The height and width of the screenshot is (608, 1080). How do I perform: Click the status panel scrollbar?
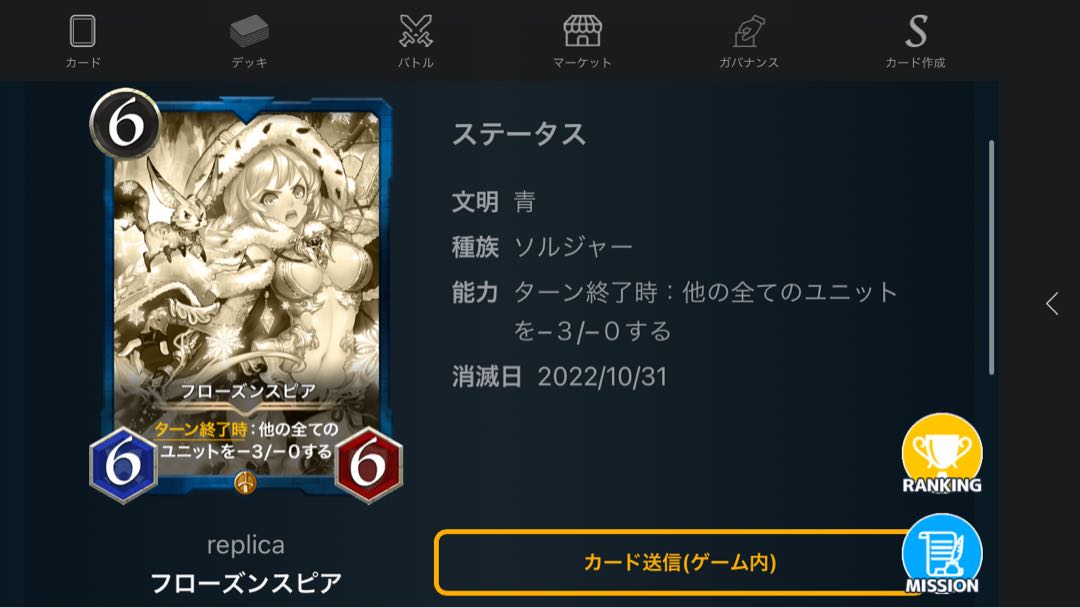pos(991,258)
